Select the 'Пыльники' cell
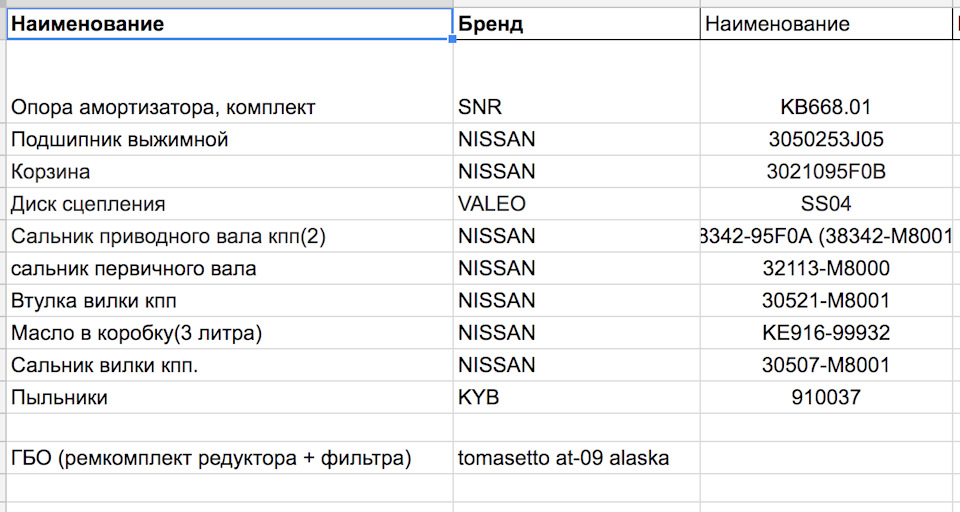The image size is (960, 512). click(230, 397)
